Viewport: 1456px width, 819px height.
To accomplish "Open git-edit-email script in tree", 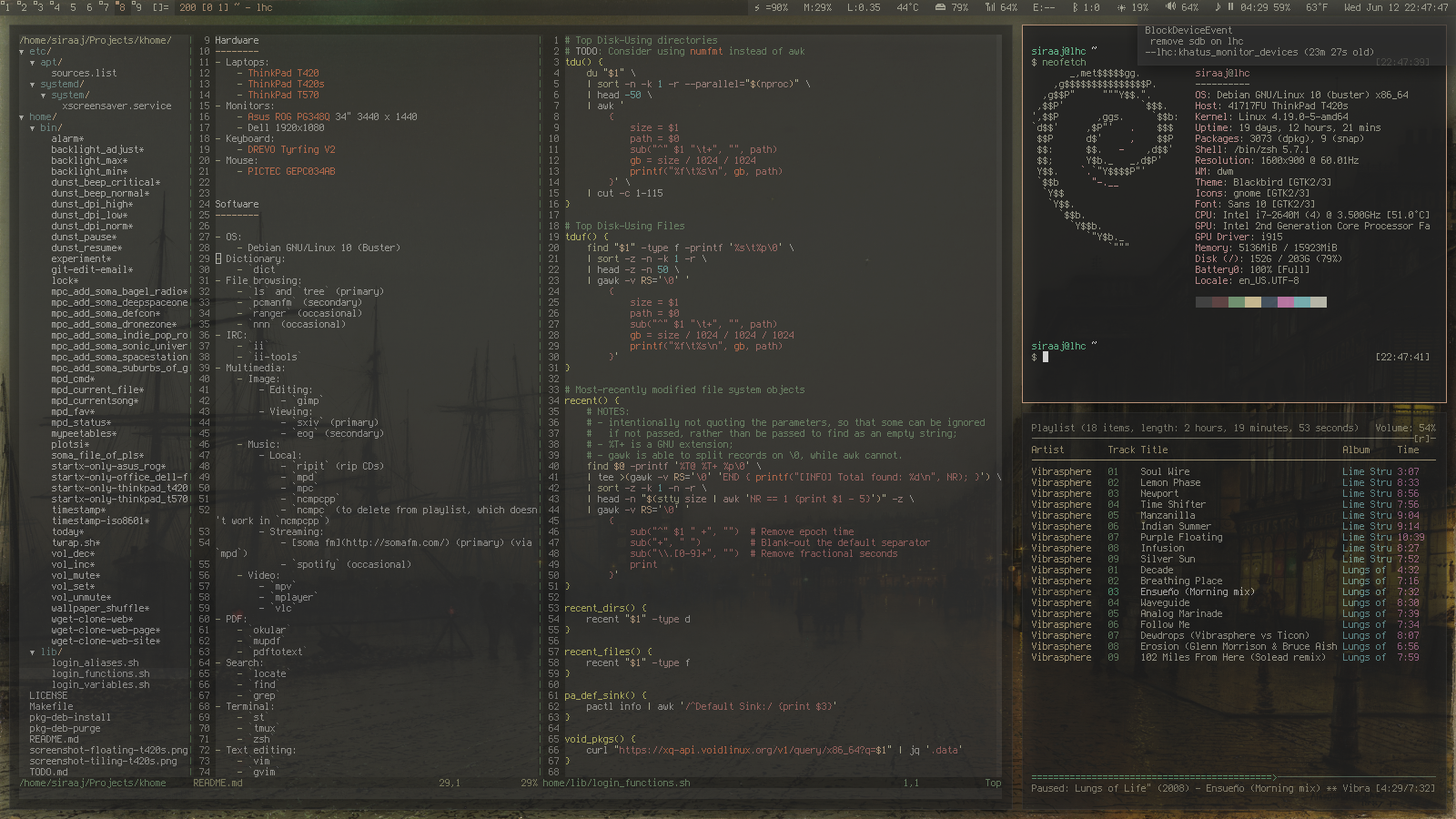I will coord(92,270).
